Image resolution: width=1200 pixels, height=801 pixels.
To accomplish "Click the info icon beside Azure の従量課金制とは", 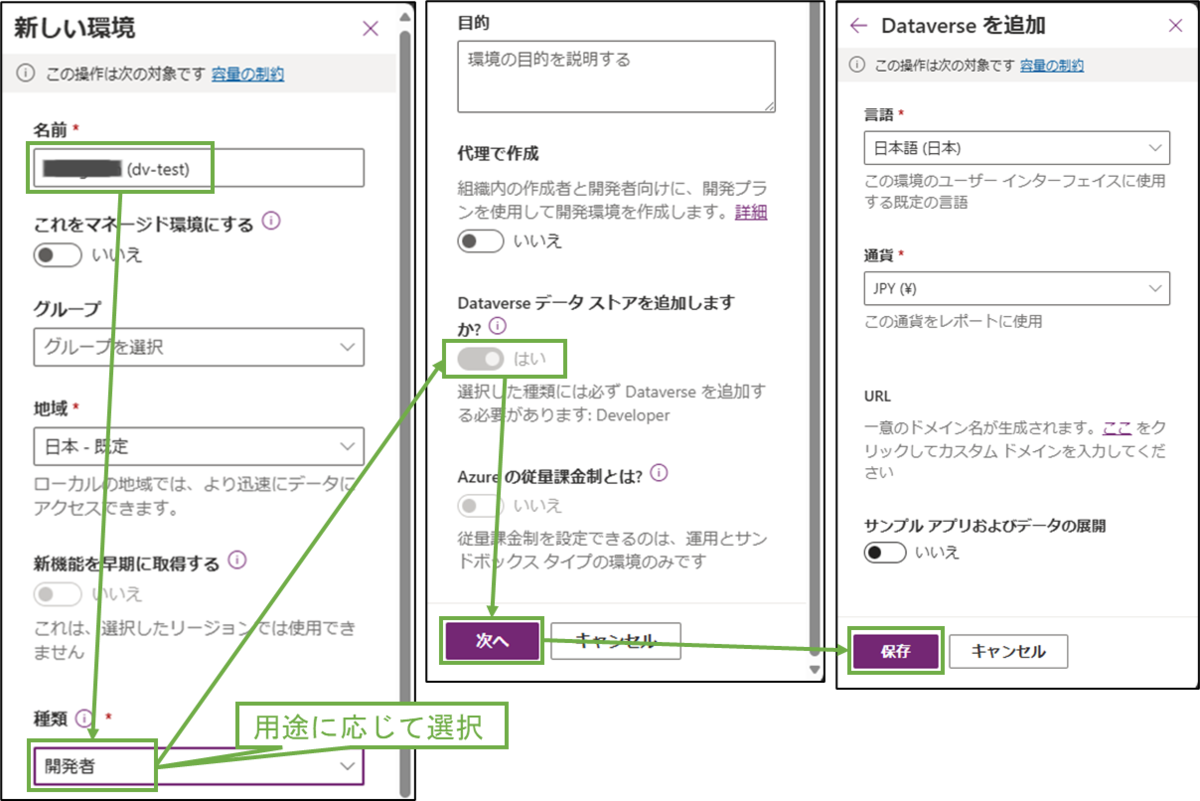I will point(657,473).
